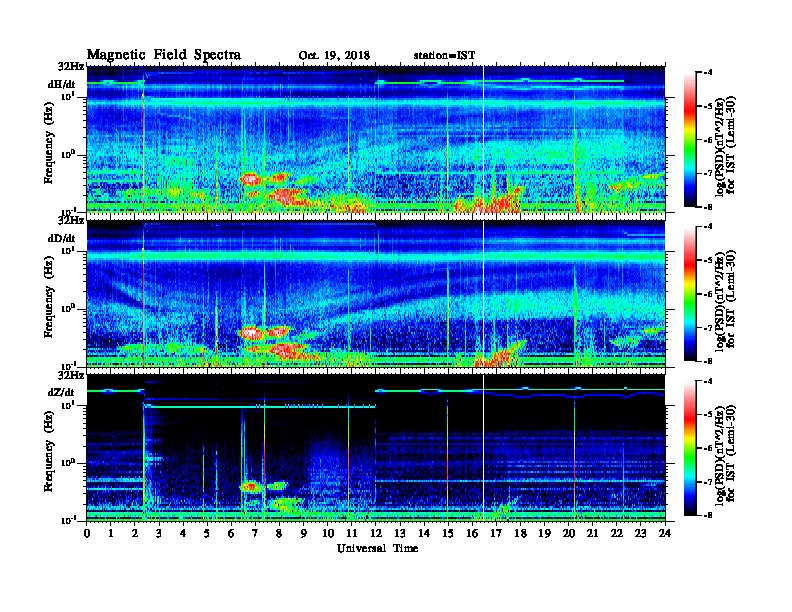Click hour "0" on the Universal Time axis

[x=87, y=534]
